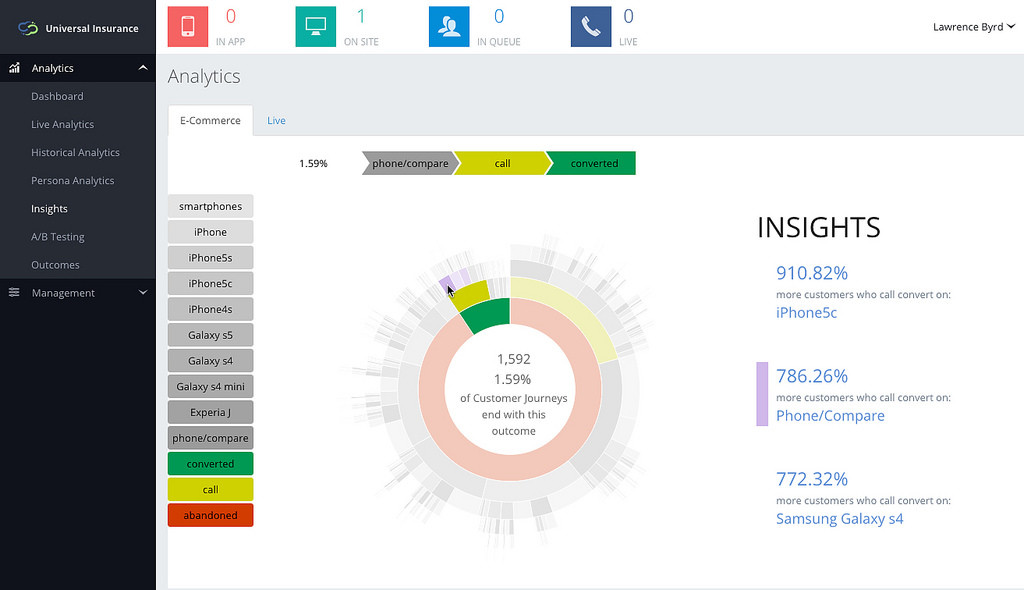1024x590 pixels.
Task: Toggle the green converted legend filter
Action: 210,464
